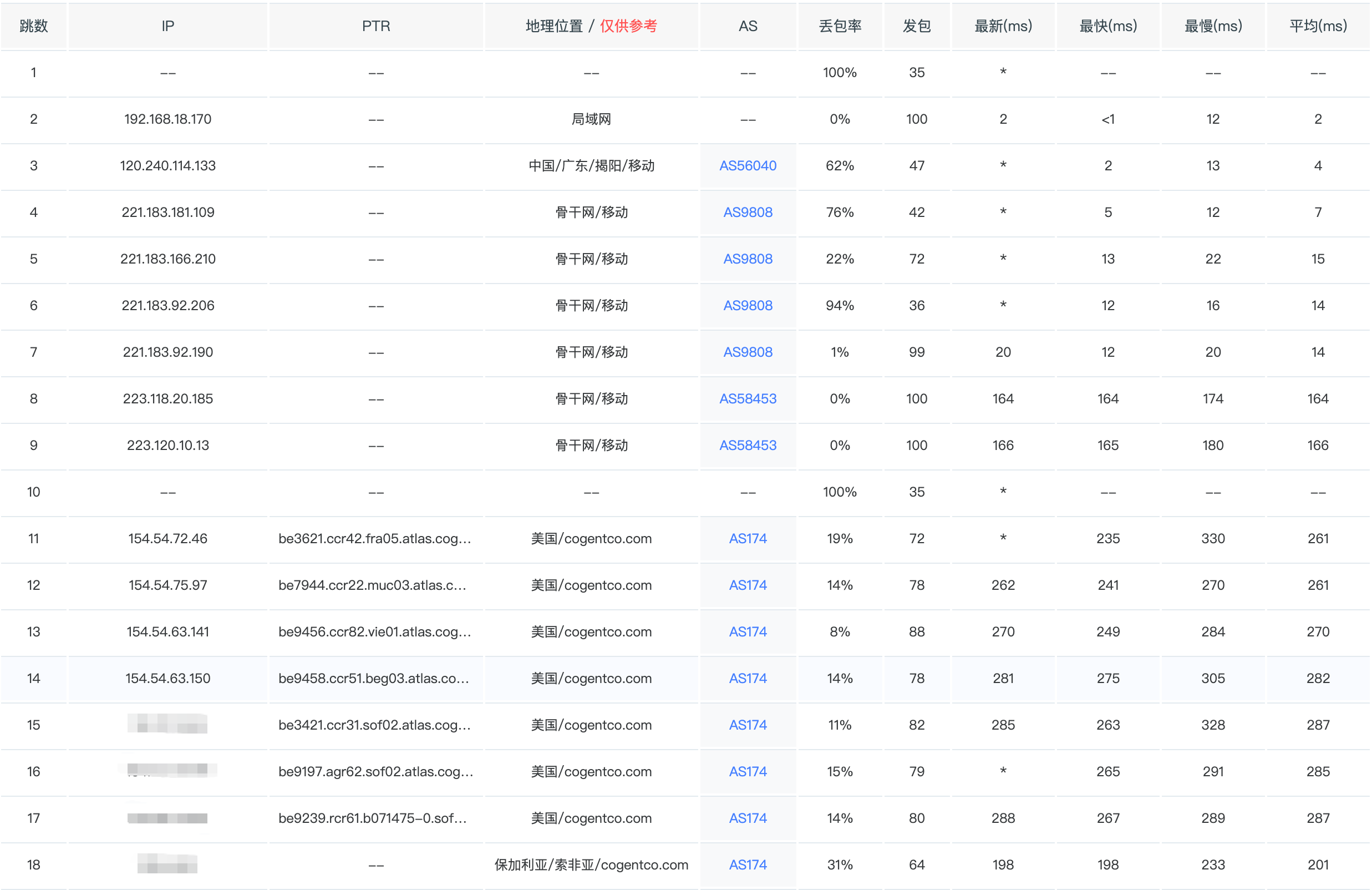Click PTR be9458.ccr51.beg03 entry

374,679
